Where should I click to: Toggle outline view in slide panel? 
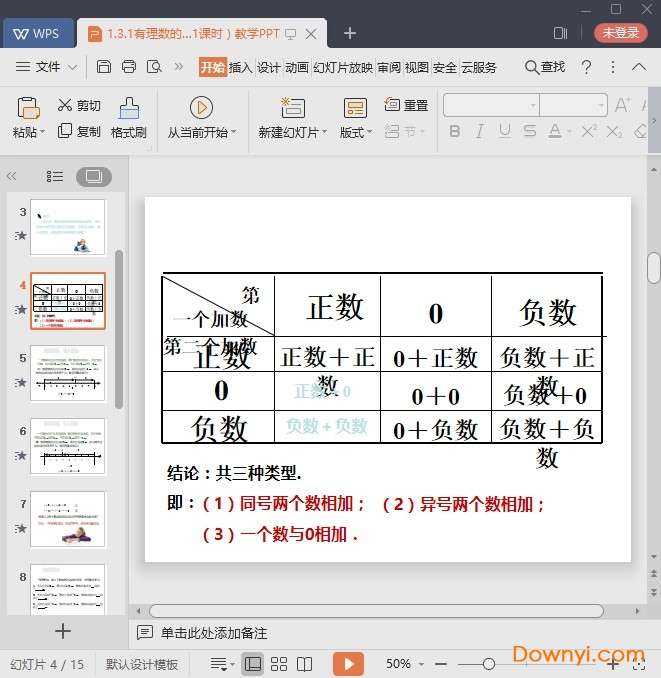[55, 176]
